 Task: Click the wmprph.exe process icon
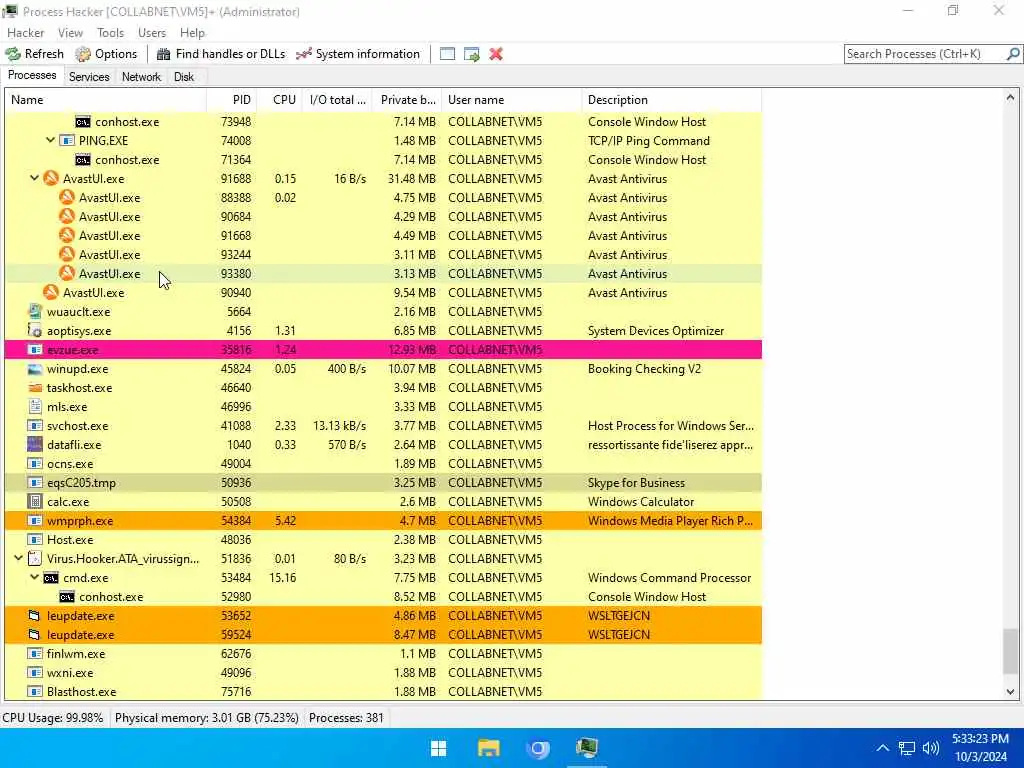click(x=35, y=520)
